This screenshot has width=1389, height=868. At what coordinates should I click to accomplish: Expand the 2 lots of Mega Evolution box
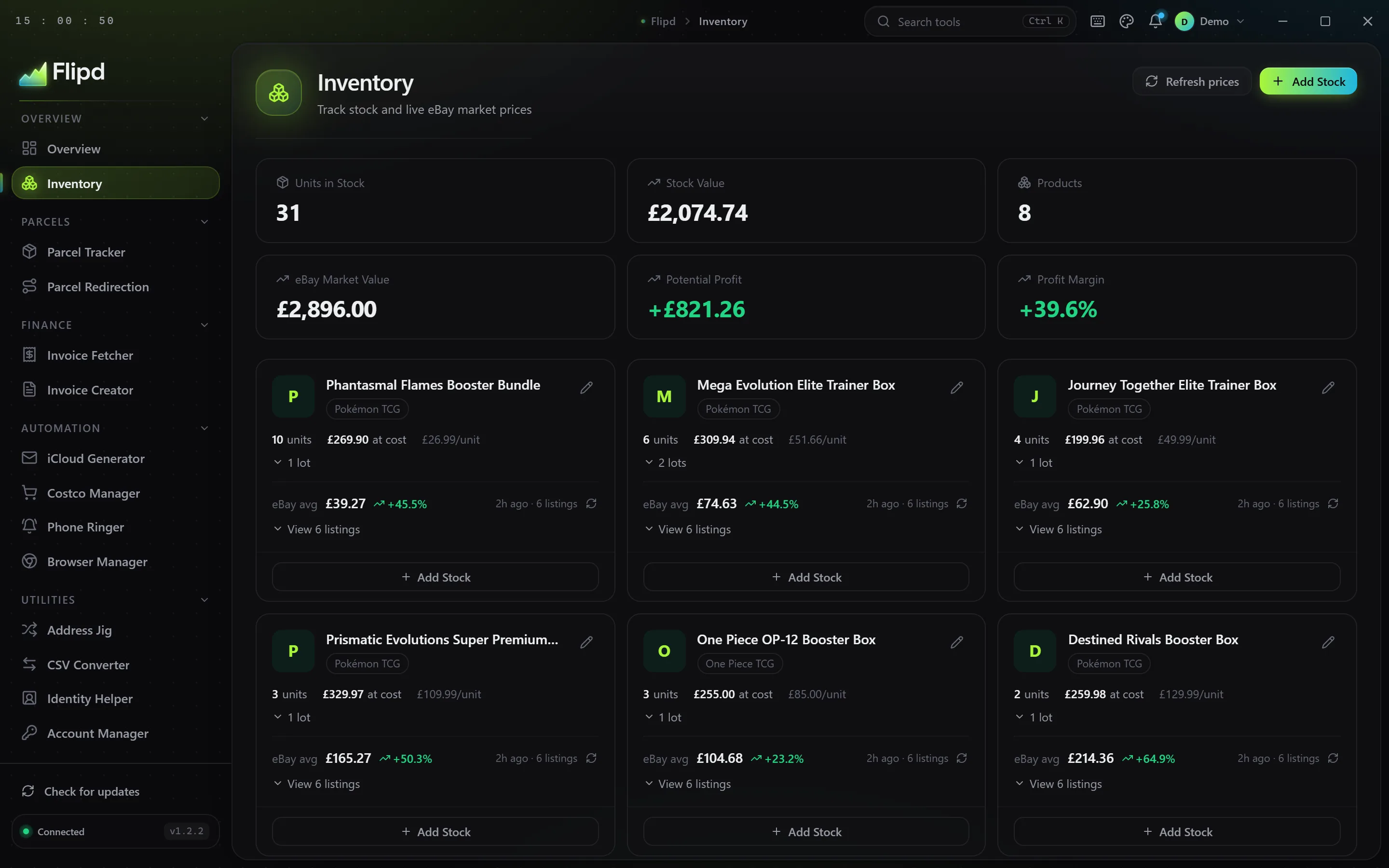665,463
